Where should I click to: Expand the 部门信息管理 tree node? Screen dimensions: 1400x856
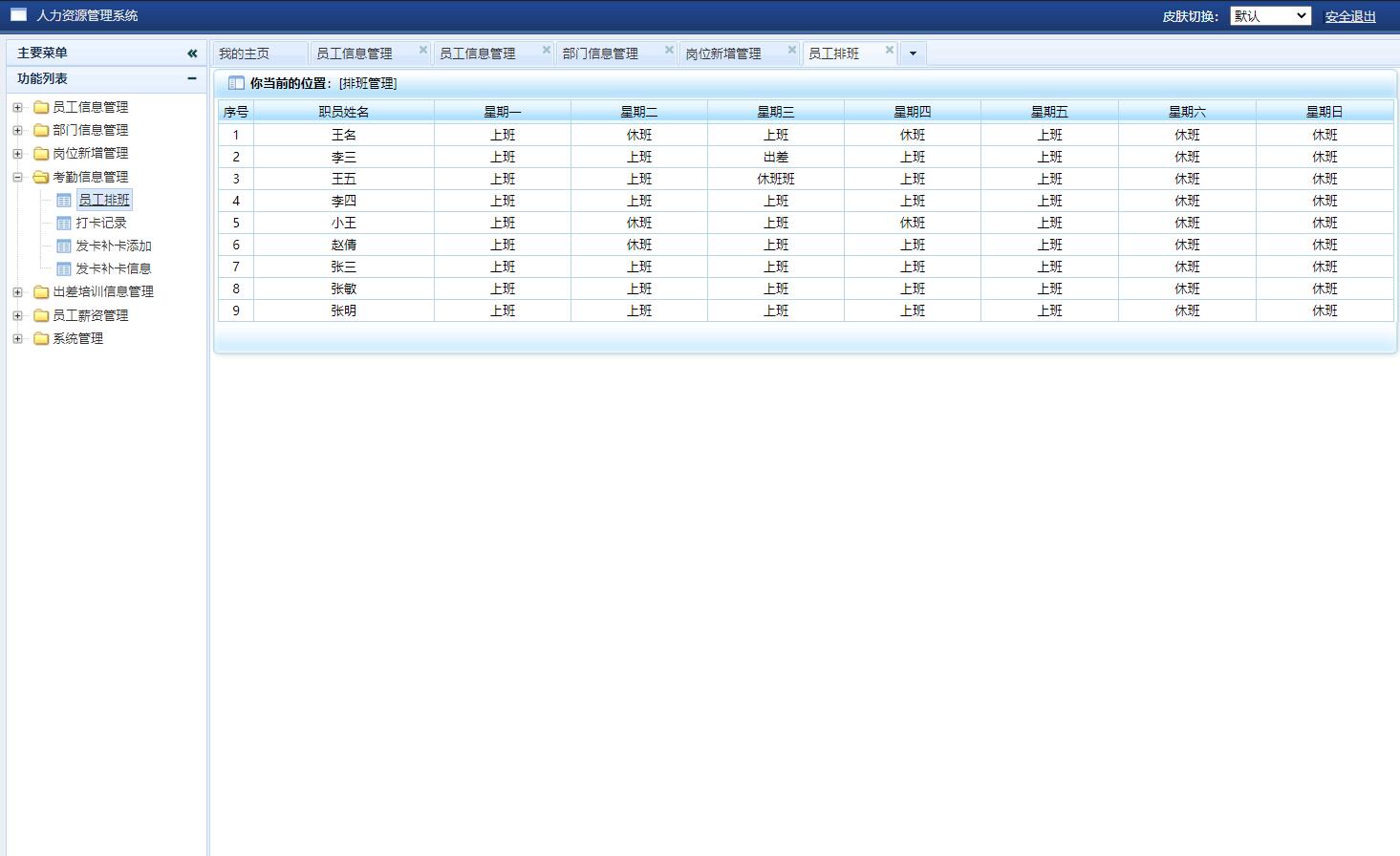click(x=17, y=130)
